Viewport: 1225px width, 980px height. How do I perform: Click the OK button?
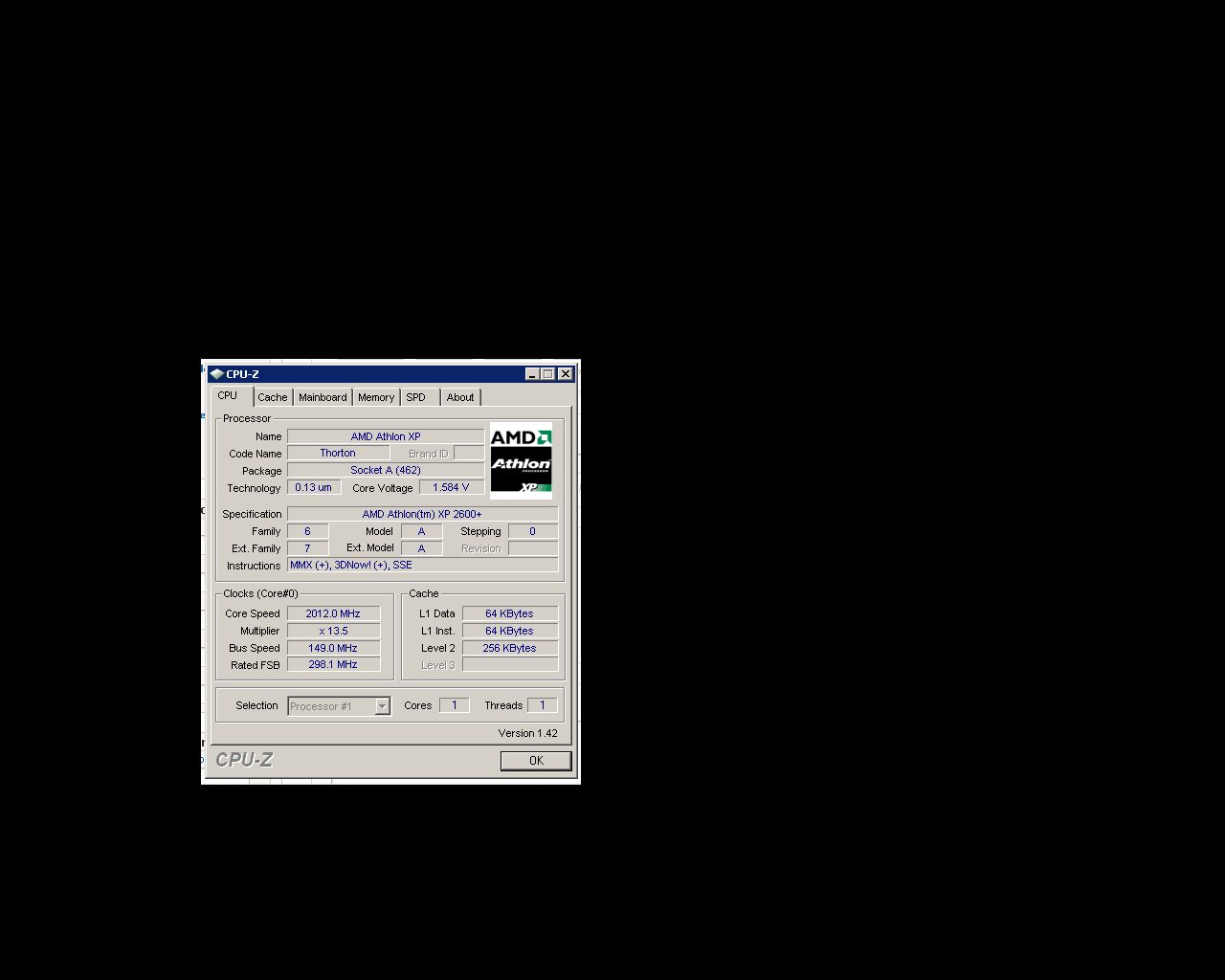(x=536, y=761)
